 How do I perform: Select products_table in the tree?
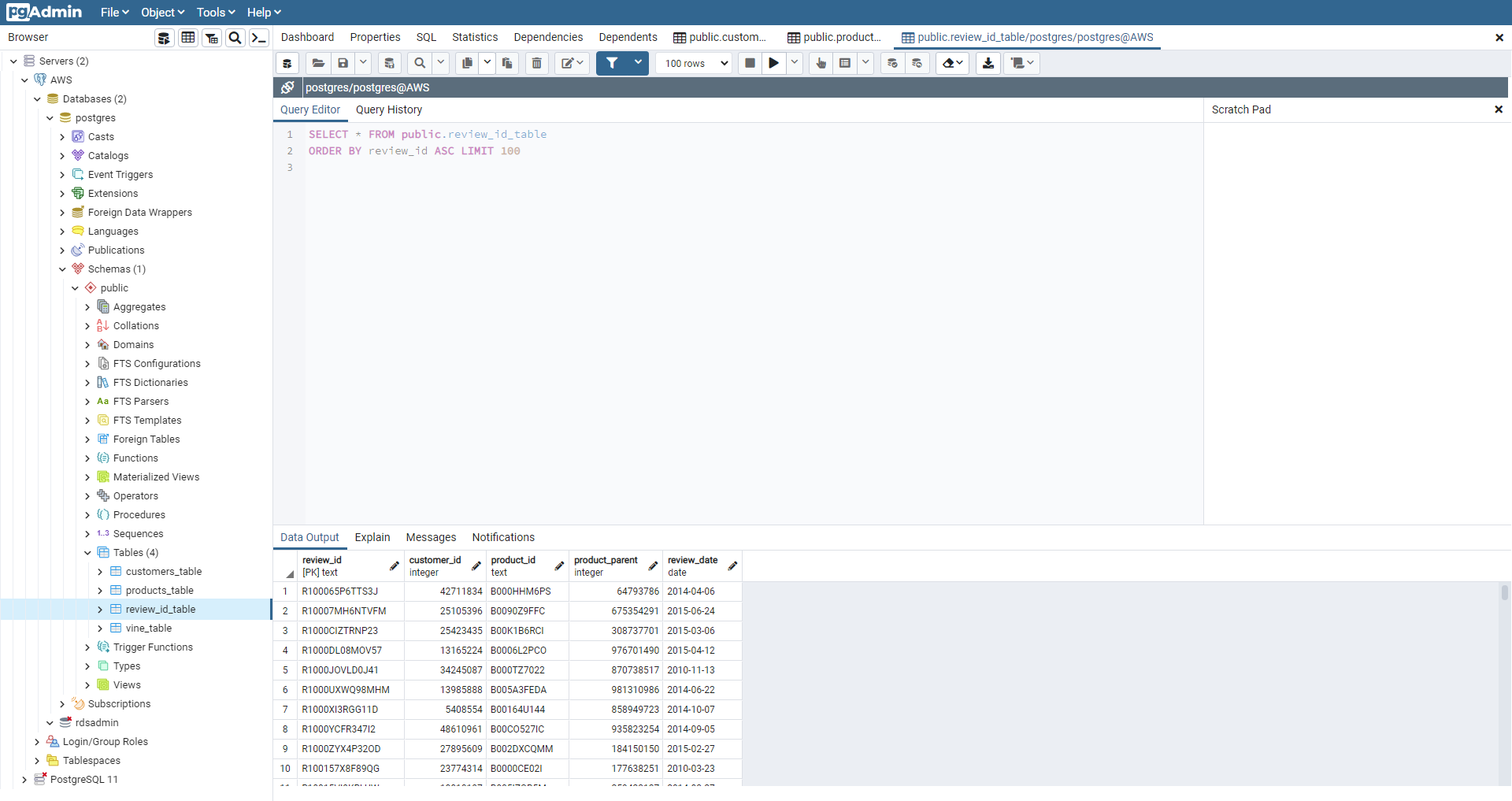tap(159, 591)
